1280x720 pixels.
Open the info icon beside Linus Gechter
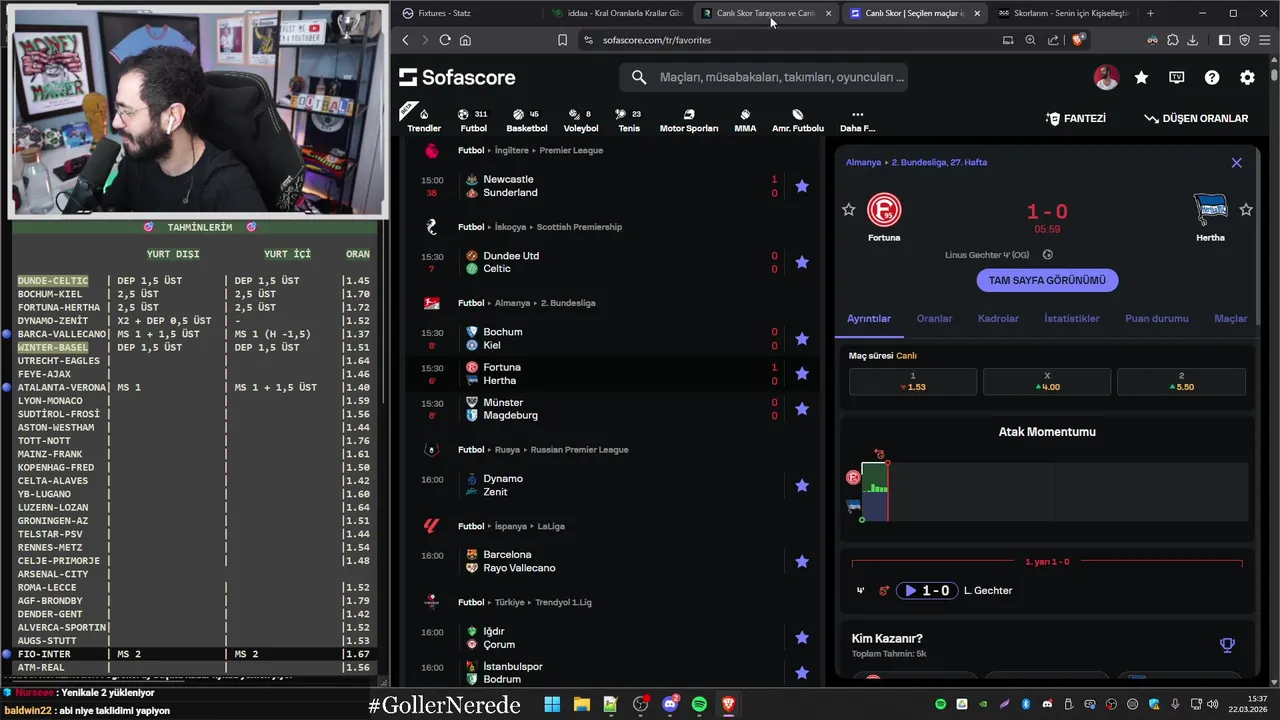tap(1047, 255)
